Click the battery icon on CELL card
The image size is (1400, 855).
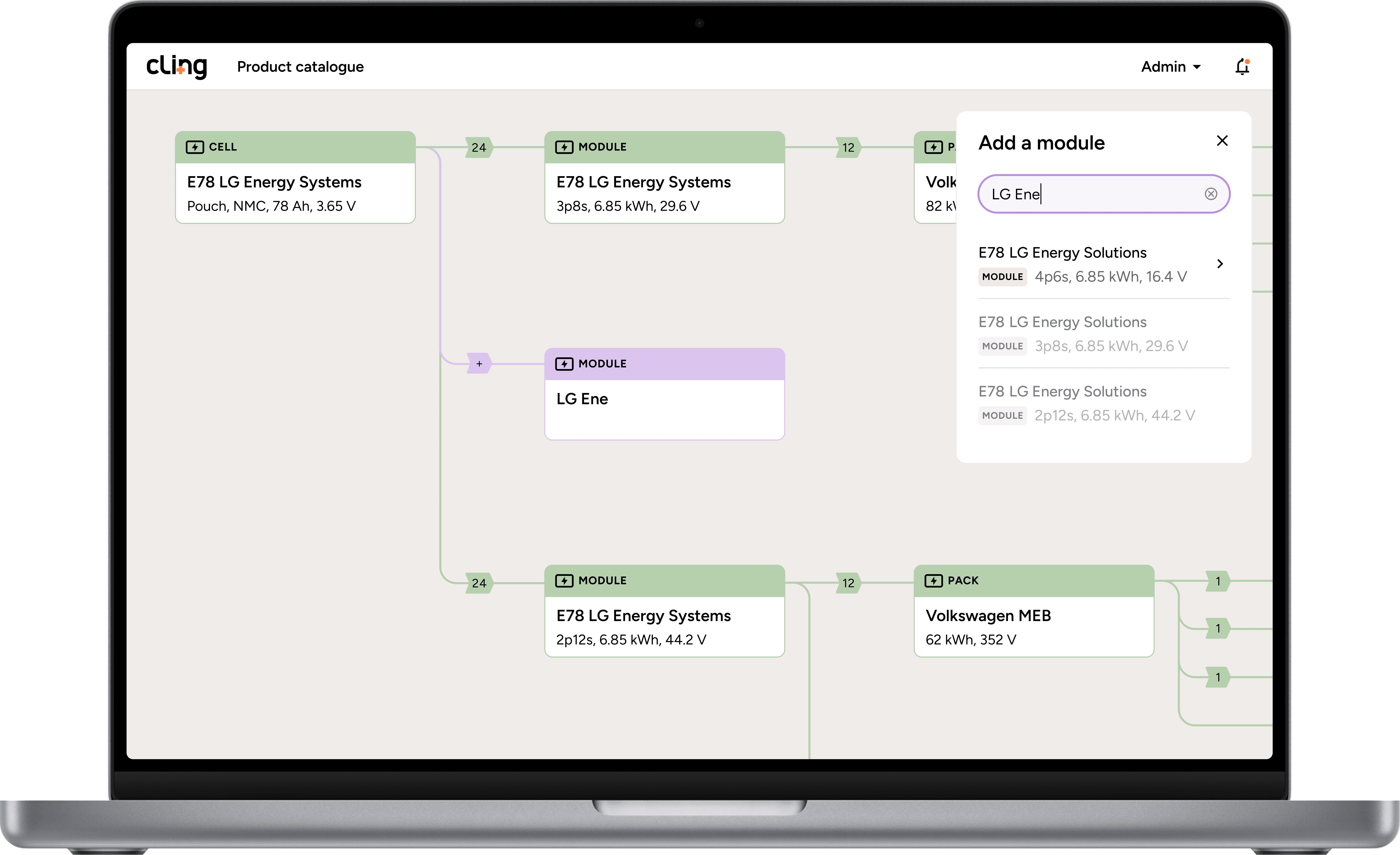pos(194,147)
